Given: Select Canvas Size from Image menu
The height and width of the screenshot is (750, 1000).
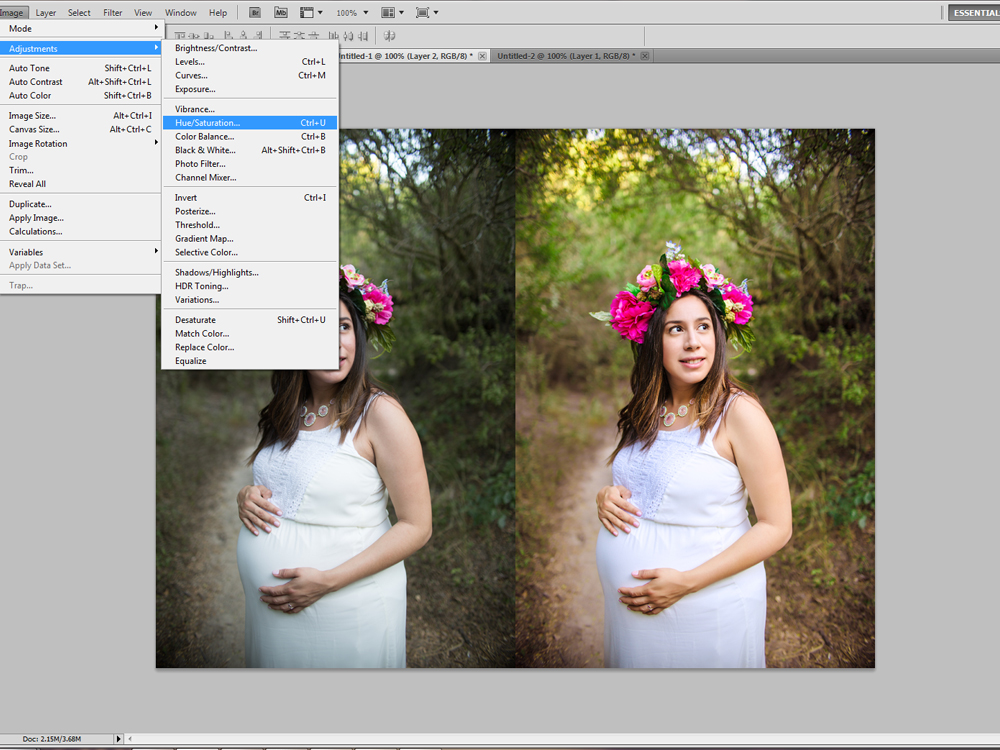Looking at the screenshot, I should (34, 129).
